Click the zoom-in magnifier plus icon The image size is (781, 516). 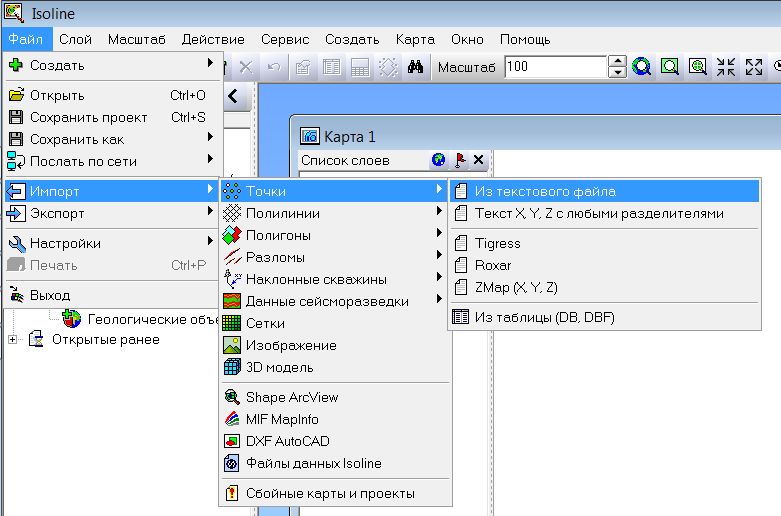pyautogui.click(x=698, y=66)
